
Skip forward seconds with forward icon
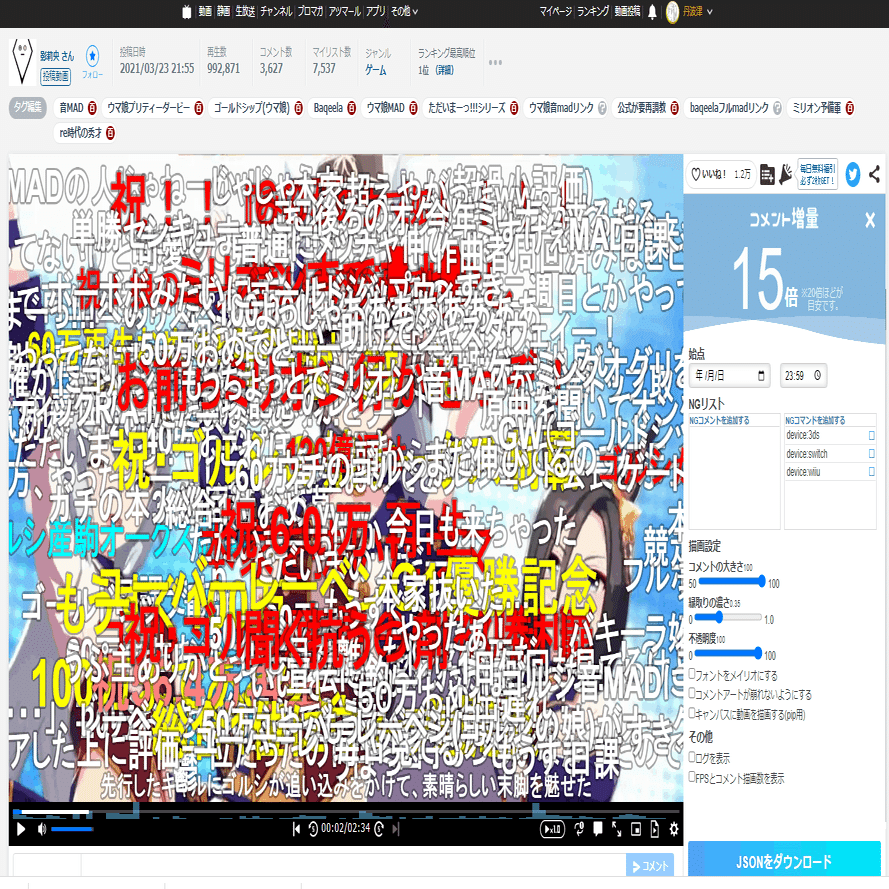379,829
